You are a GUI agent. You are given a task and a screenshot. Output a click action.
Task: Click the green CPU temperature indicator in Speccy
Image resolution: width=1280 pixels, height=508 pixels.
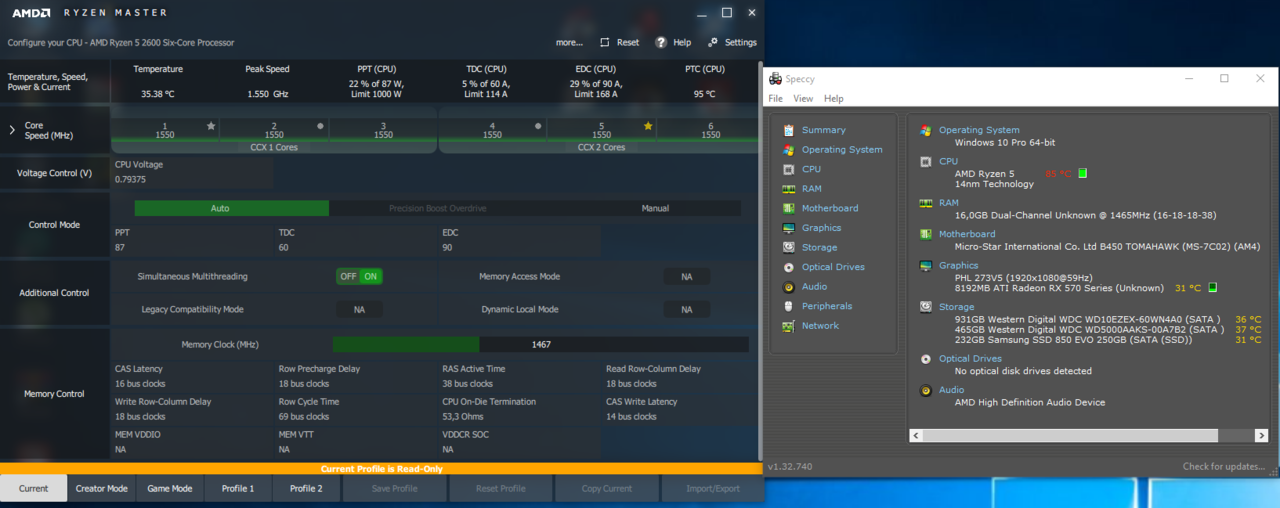(1082, 173)
